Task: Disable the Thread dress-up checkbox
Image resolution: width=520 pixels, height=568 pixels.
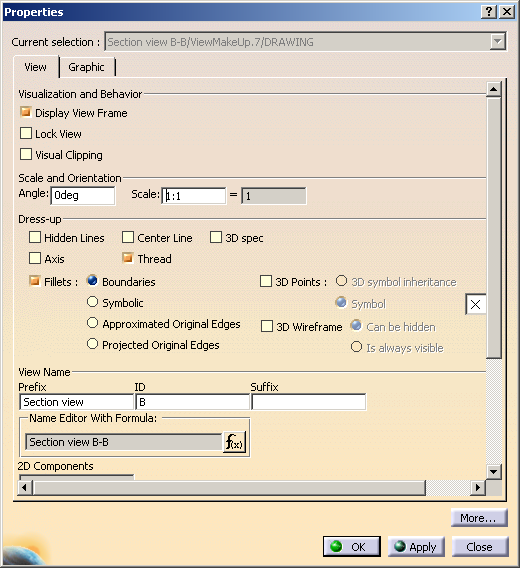Action: tap(128, 258)
